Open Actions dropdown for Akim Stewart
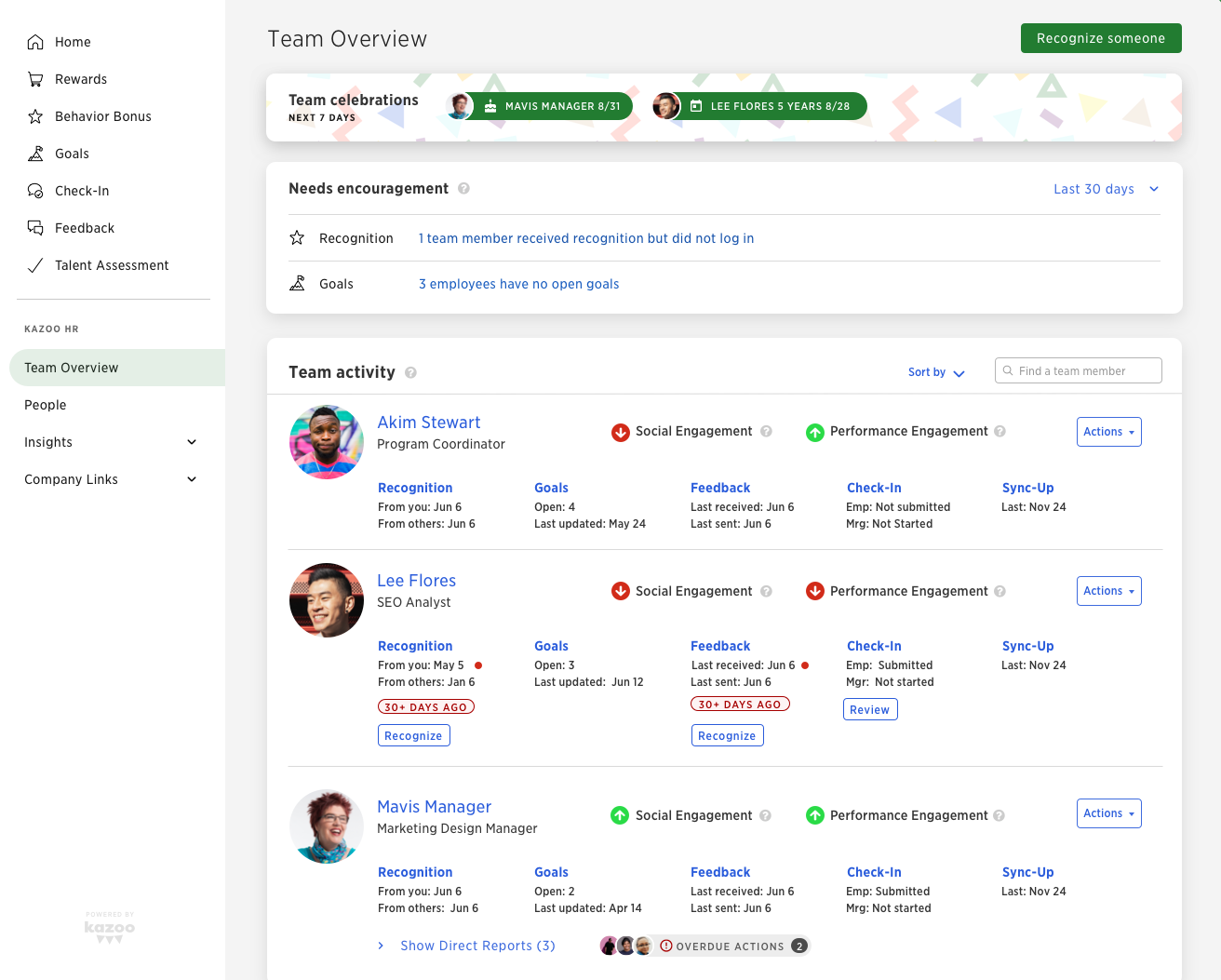This screenshot has width=1221, height=980. (x=1108, y=432)
